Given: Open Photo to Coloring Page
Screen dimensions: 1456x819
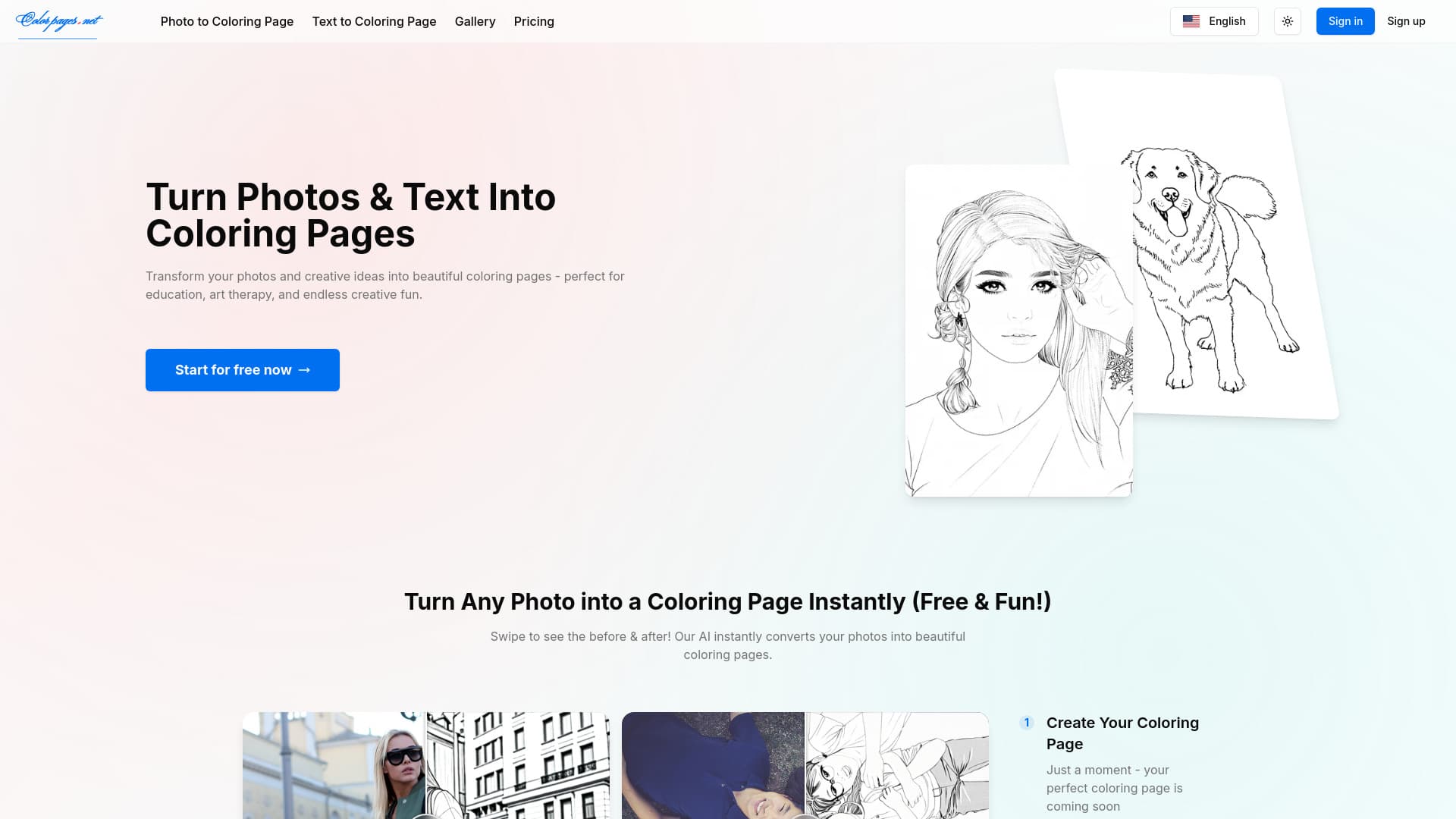Looking at the screenshot, I should (227, 21).
